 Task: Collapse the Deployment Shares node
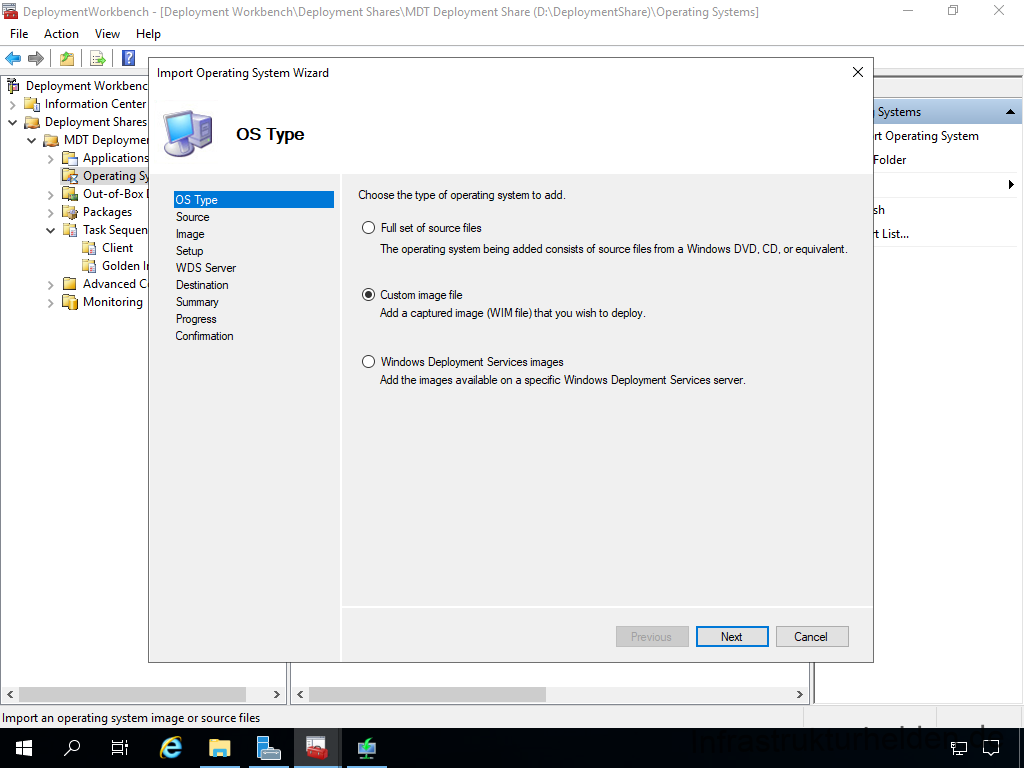click(12, 122)
